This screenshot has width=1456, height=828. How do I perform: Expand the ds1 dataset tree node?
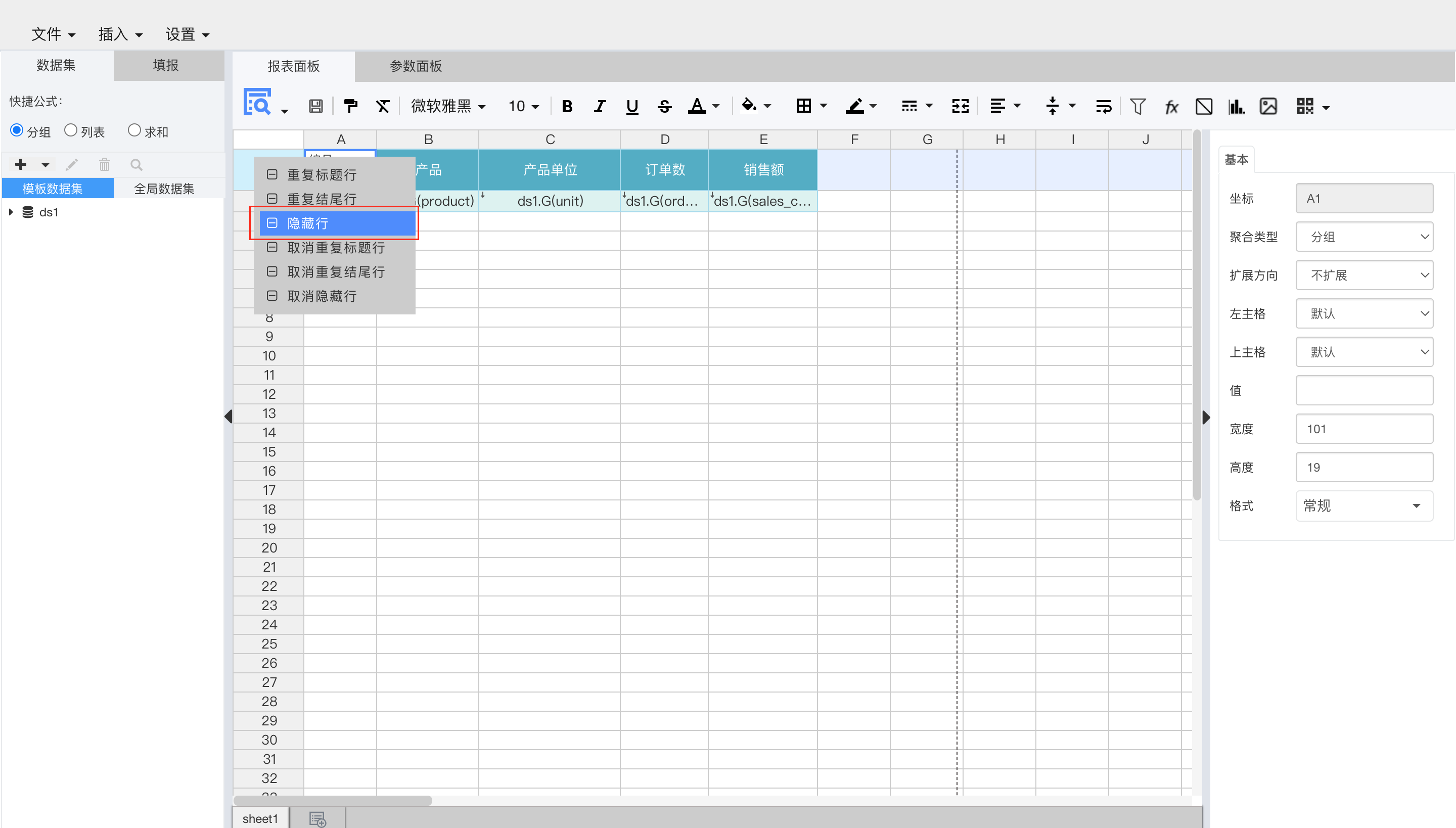[11, 212]
